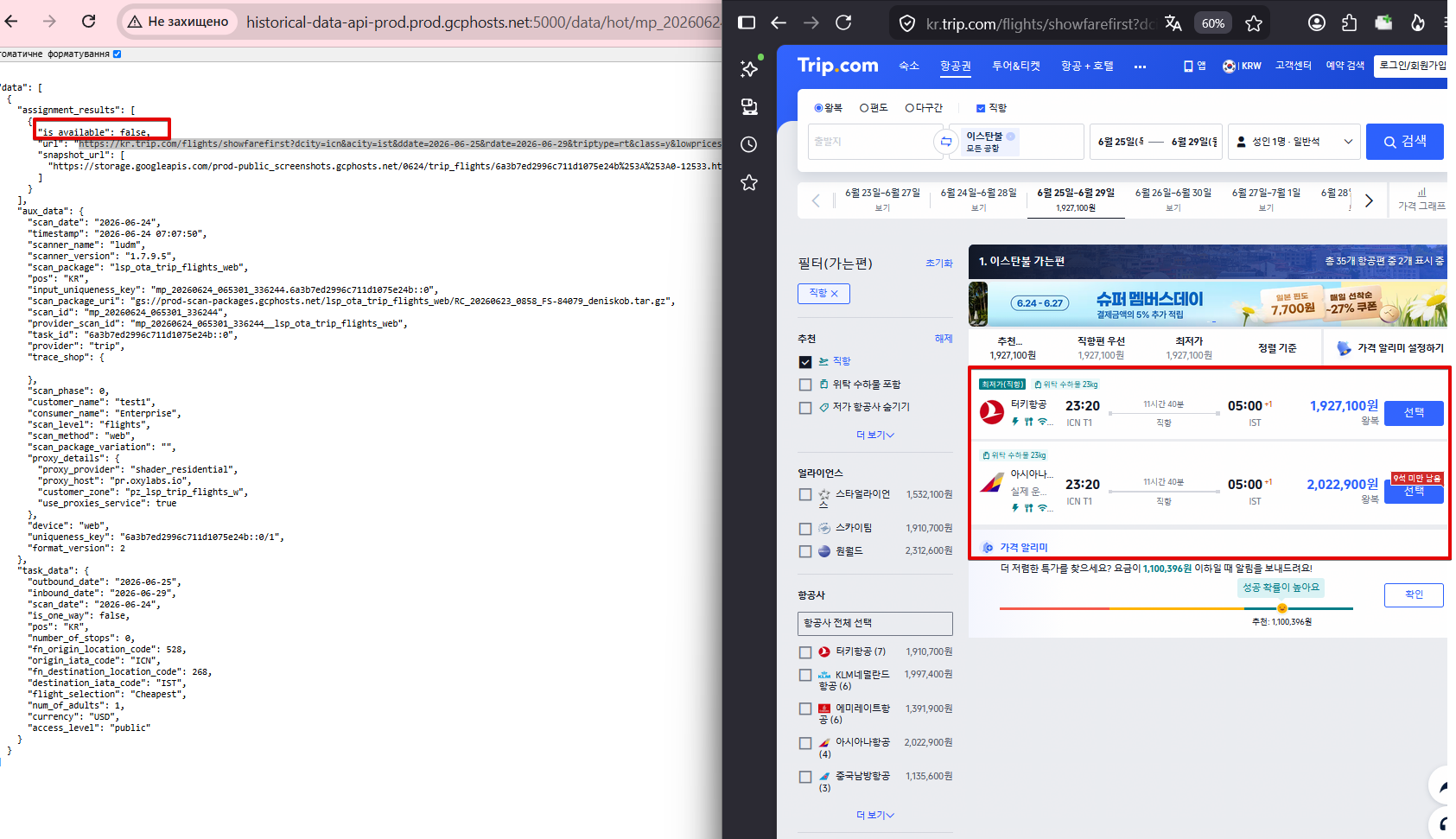Confirm the price alert with 확인
This screenshot has height=839, width=1456.
click(x=1414, y=594)
